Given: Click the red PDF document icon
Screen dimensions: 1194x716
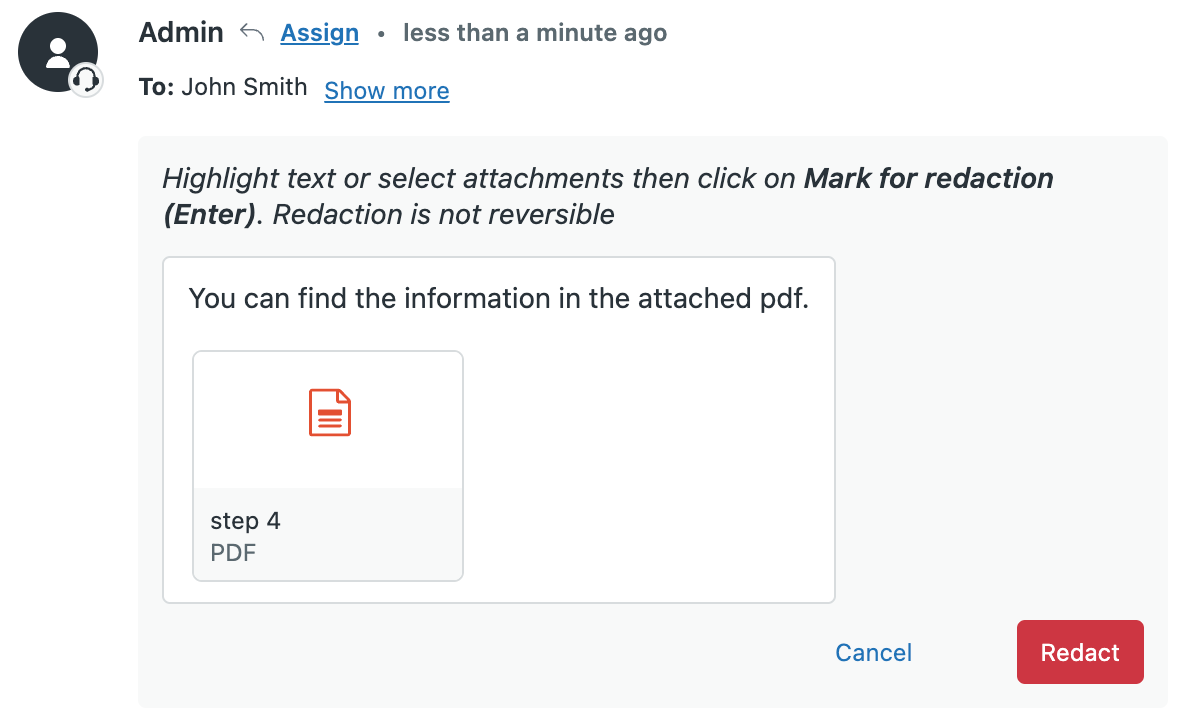Looking at the screenshot, I should (x=330, y=412).
